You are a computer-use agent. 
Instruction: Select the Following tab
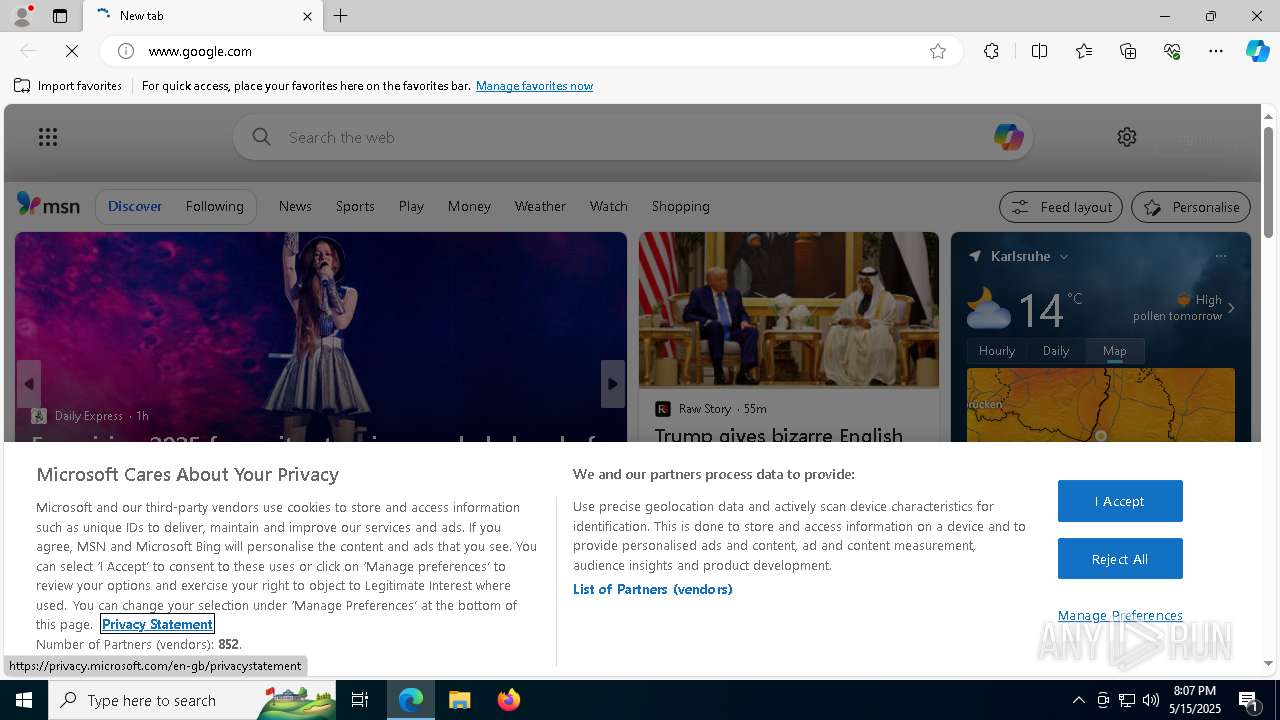point(214,206)
